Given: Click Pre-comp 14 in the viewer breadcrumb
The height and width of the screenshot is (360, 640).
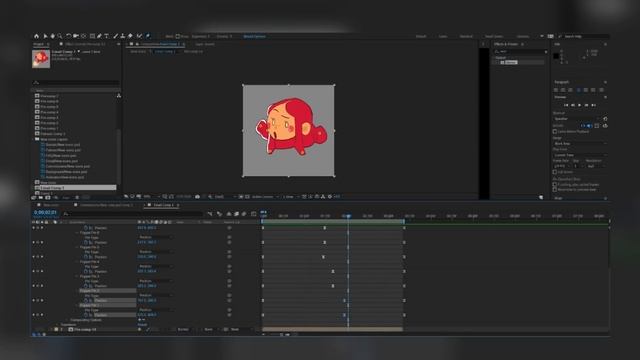Looking at the screenshot, I should [x=193, y=52].
